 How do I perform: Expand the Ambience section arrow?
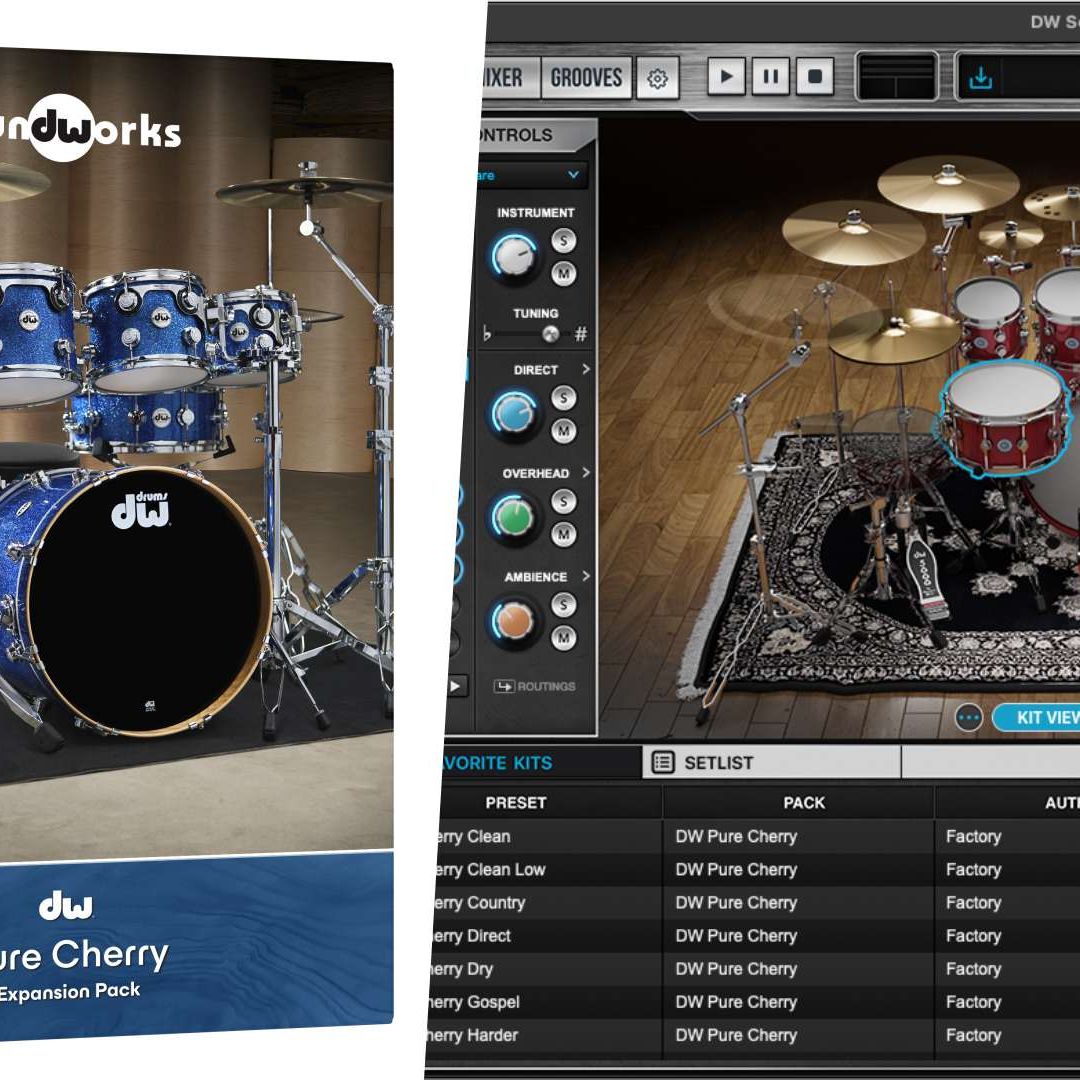tap(586, 576)
